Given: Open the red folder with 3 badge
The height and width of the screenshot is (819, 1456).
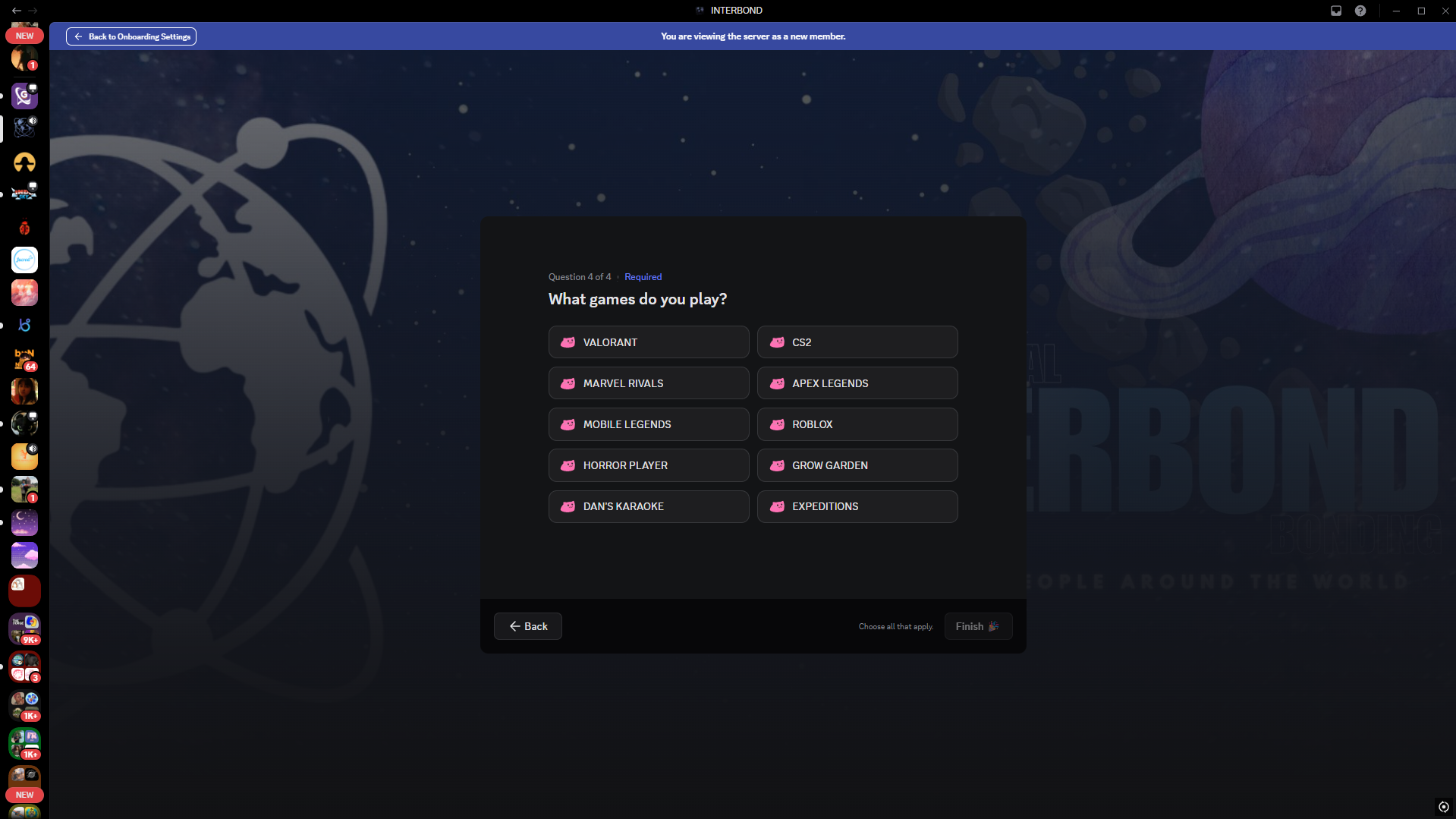Looking at the screenshot, I should pos(24,667).
